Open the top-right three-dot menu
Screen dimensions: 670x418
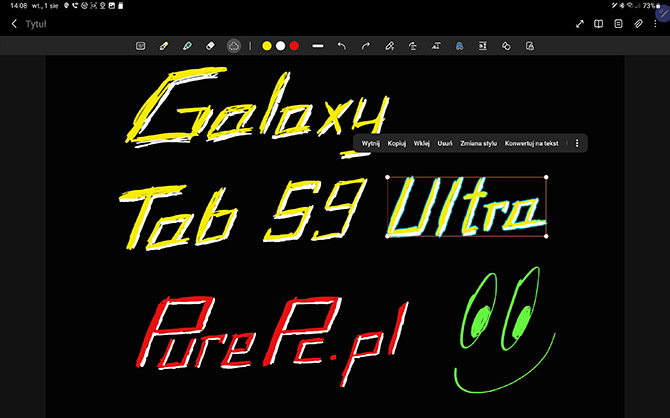pyautogui.click(x=655, y=24)
